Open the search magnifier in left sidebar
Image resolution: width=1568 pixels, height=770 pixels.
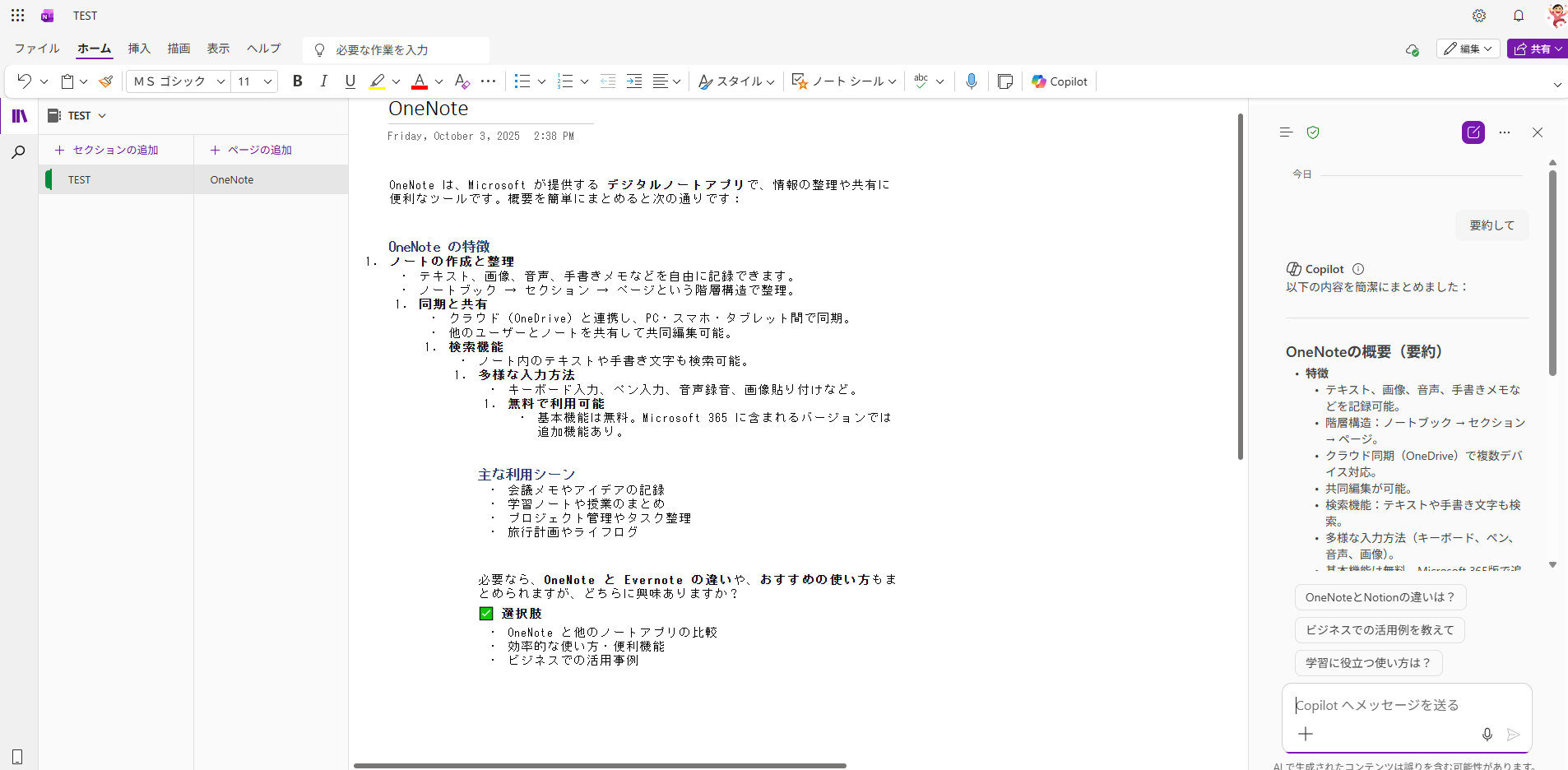click(18, 152)
